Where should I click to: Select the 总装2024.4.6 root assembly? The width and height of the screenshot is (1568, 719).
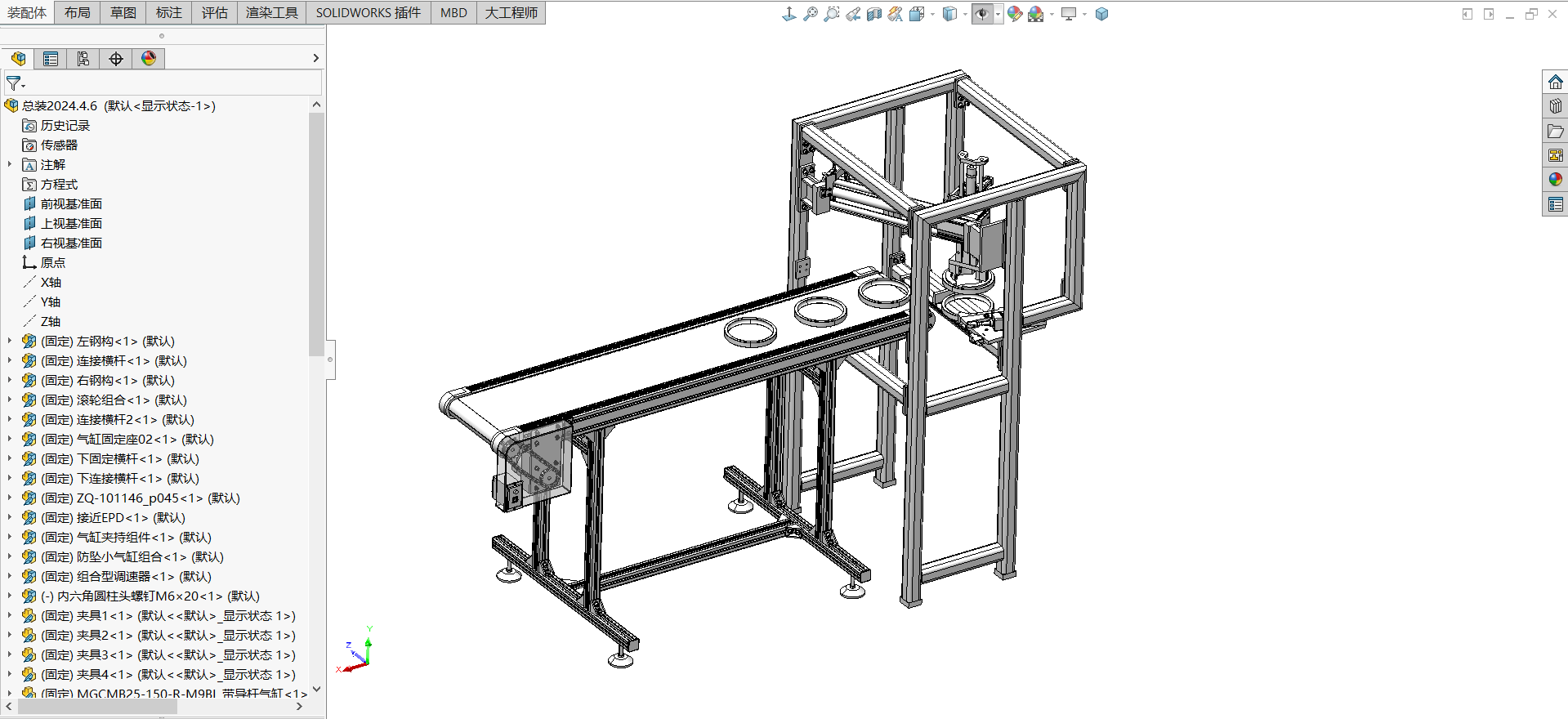pos(118,105)
